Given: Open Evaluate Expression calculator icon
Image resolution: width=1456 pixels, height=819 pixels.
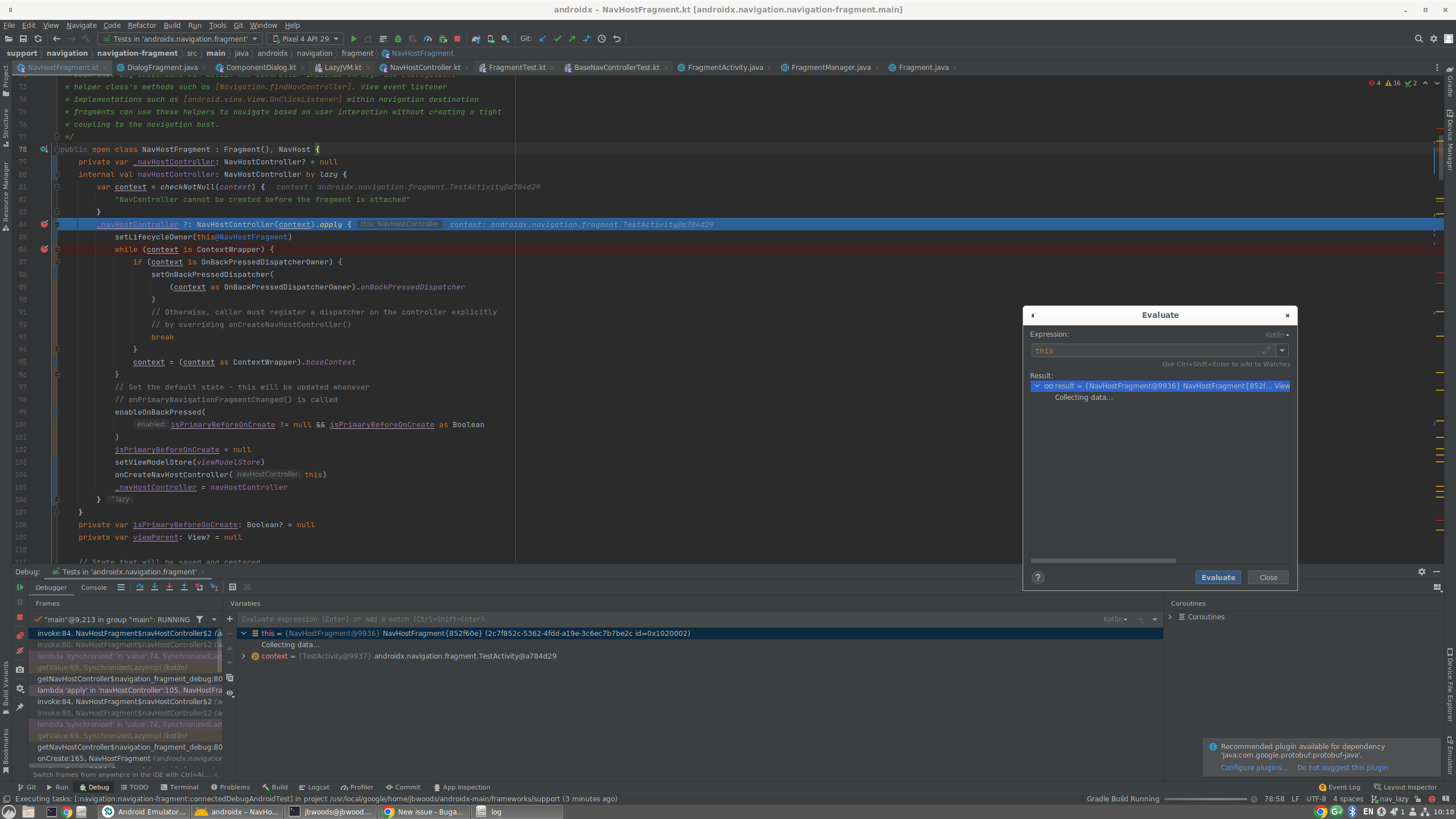Looking at the screenshot, I should (x=232, y=587).
